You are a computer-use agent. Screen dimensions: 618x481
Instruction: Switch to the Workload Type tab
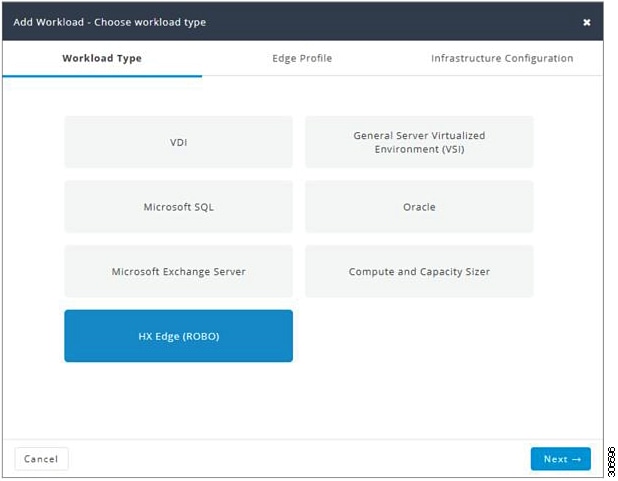[102, 58]
